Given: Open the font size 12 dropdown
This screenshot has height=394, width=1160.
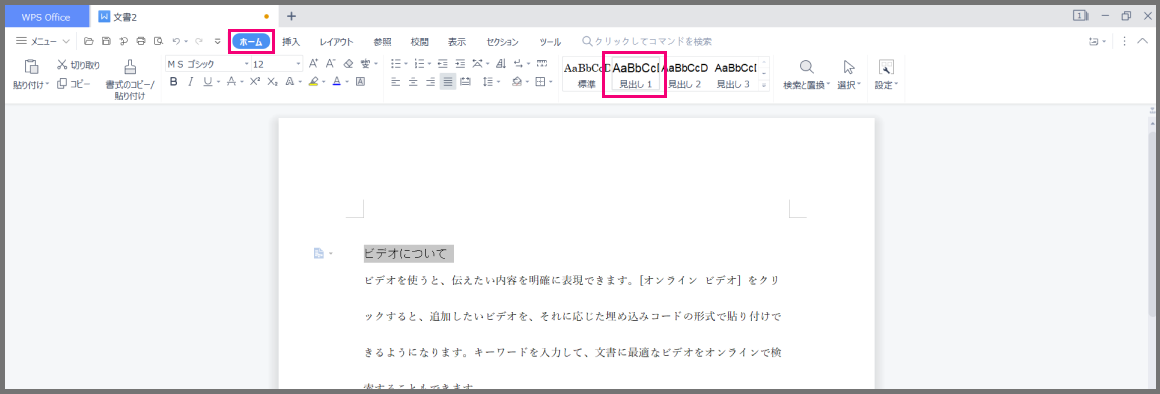Looking at the screenshot, I should [x=298, y=64].
